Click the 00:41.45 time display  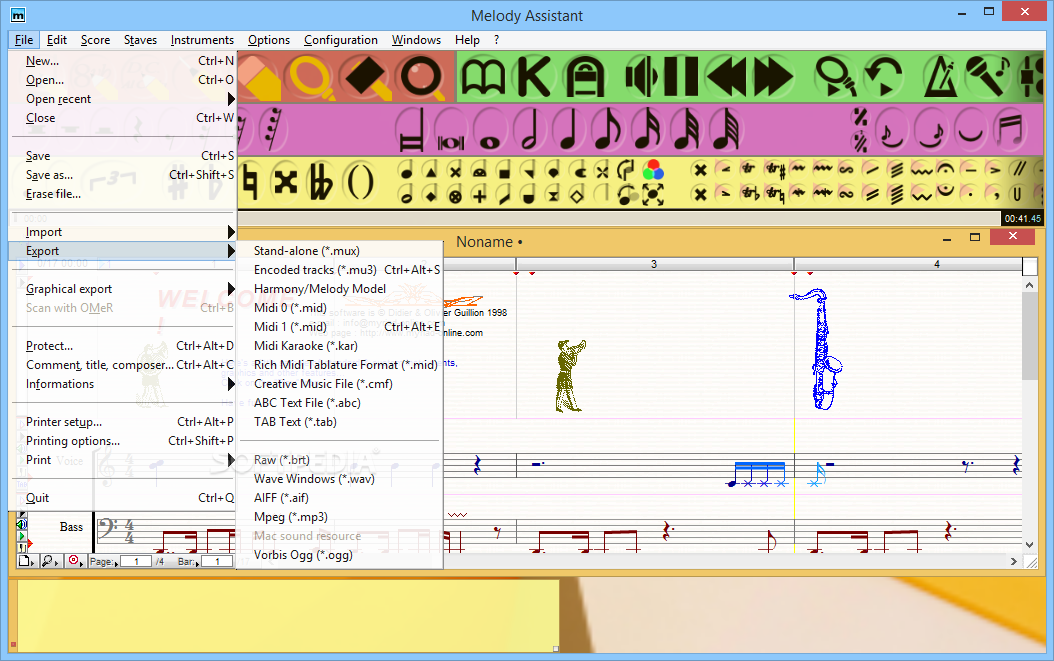[x=1022, y=219]
